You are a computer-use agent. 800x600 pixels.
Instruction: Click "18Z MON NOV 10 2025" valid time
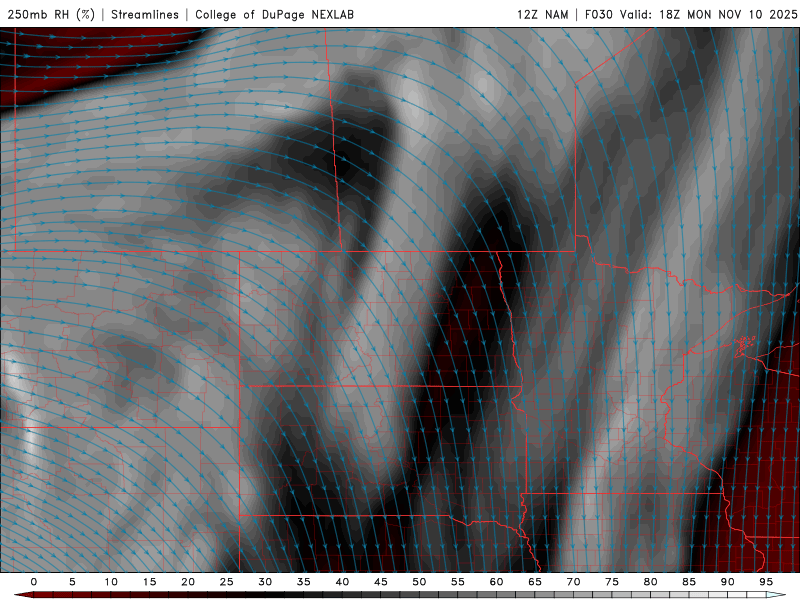tap(728, 14)
